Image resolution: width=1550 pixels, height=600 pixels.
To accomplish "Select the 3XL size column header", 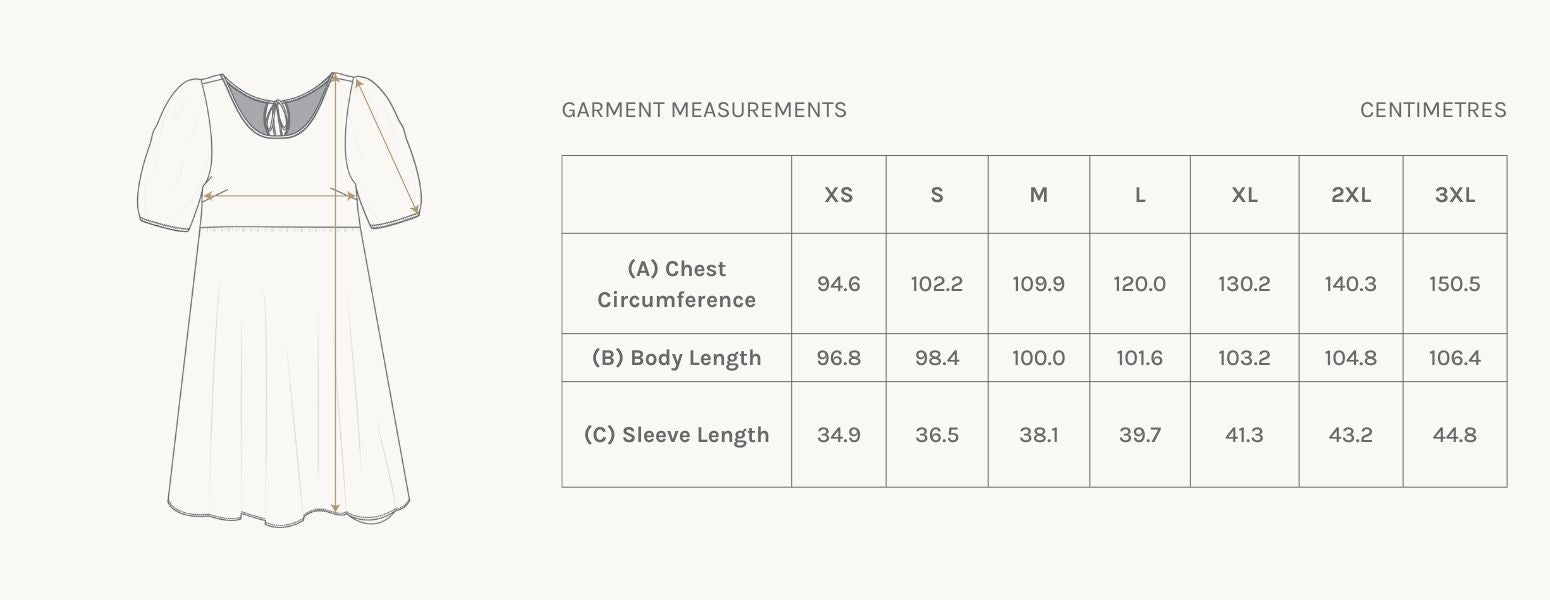I will (x=1454, y=195).
